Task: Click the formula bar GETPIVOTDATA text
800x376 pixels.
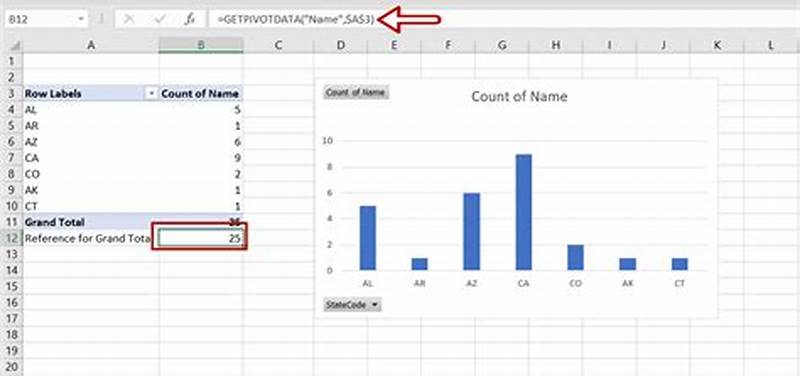Action: 297,19
